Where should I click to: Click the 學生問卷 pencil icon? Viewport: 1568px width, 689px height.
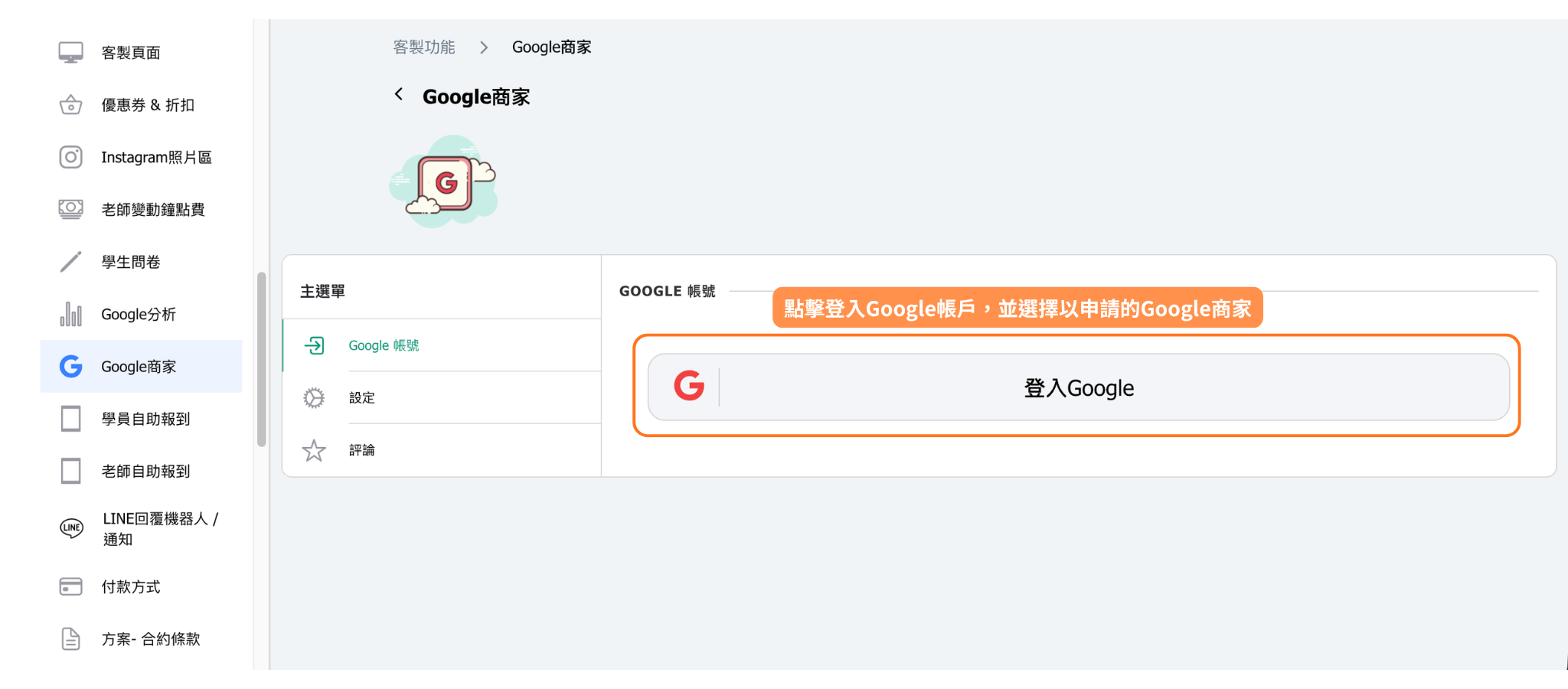pyautogui.click(x=70, y=262)
